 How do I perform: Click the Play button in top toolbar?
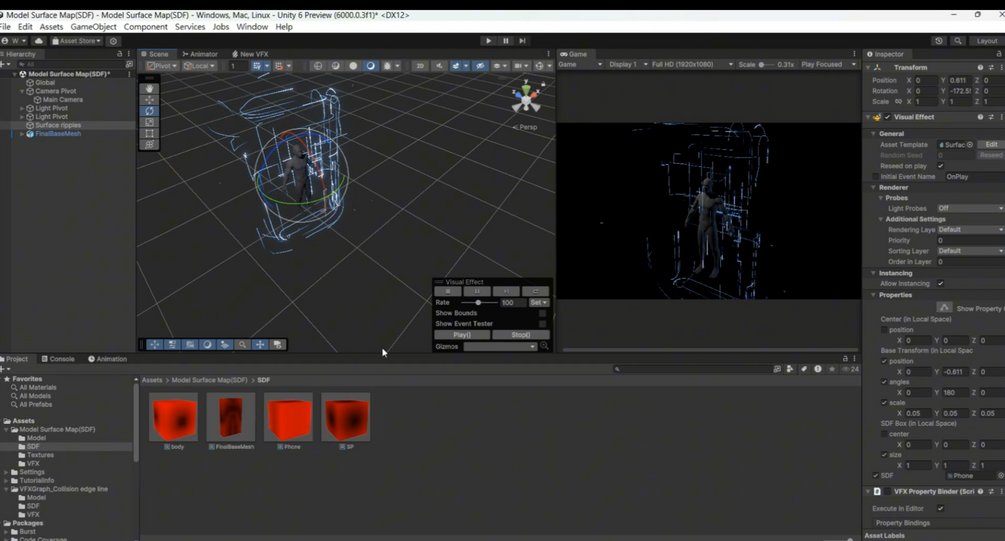tap(488, 40)
